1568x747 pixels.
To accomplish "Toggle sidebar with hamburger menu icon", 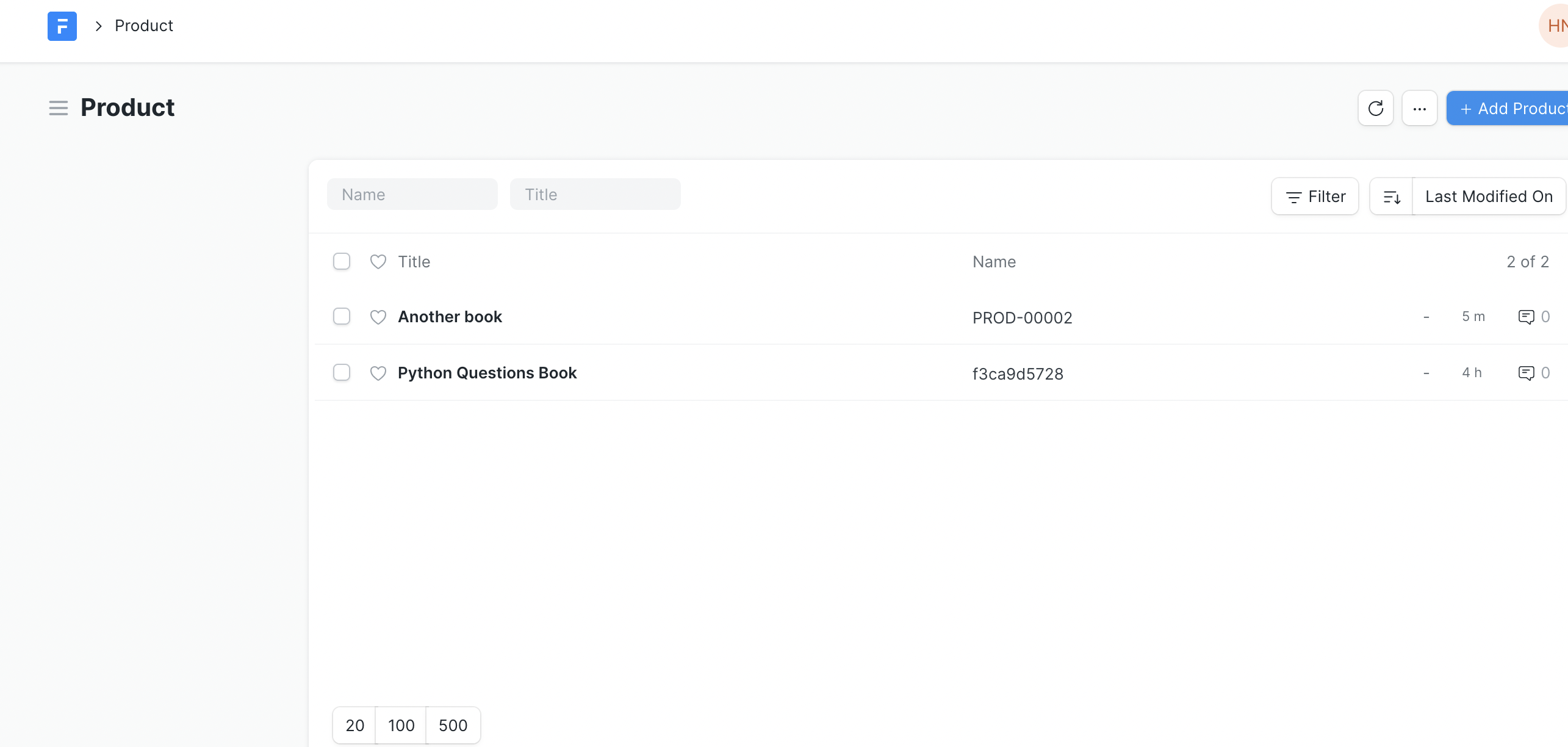I will tap(59, 108).
